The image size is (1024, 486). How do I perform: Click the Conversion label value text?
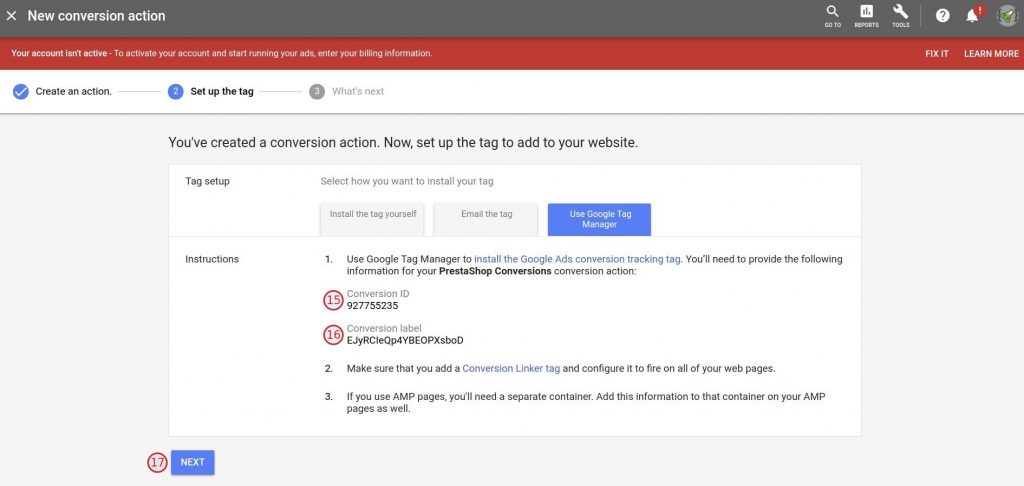point(404,340)
